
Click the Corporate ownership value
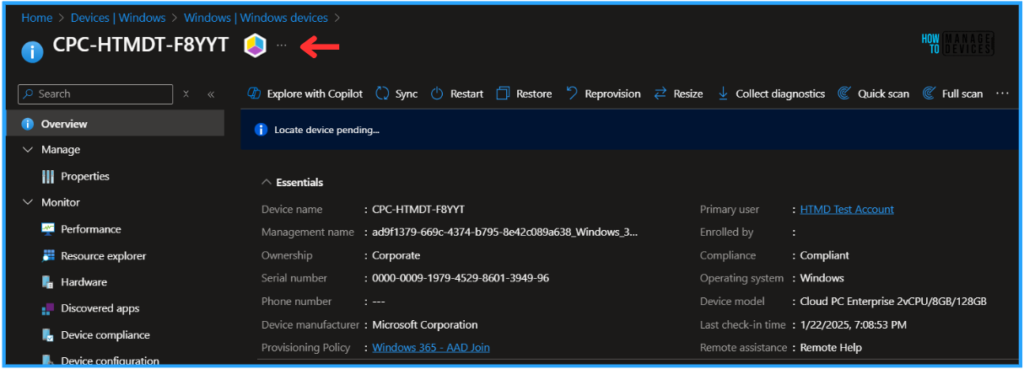(x=396, y=255)
